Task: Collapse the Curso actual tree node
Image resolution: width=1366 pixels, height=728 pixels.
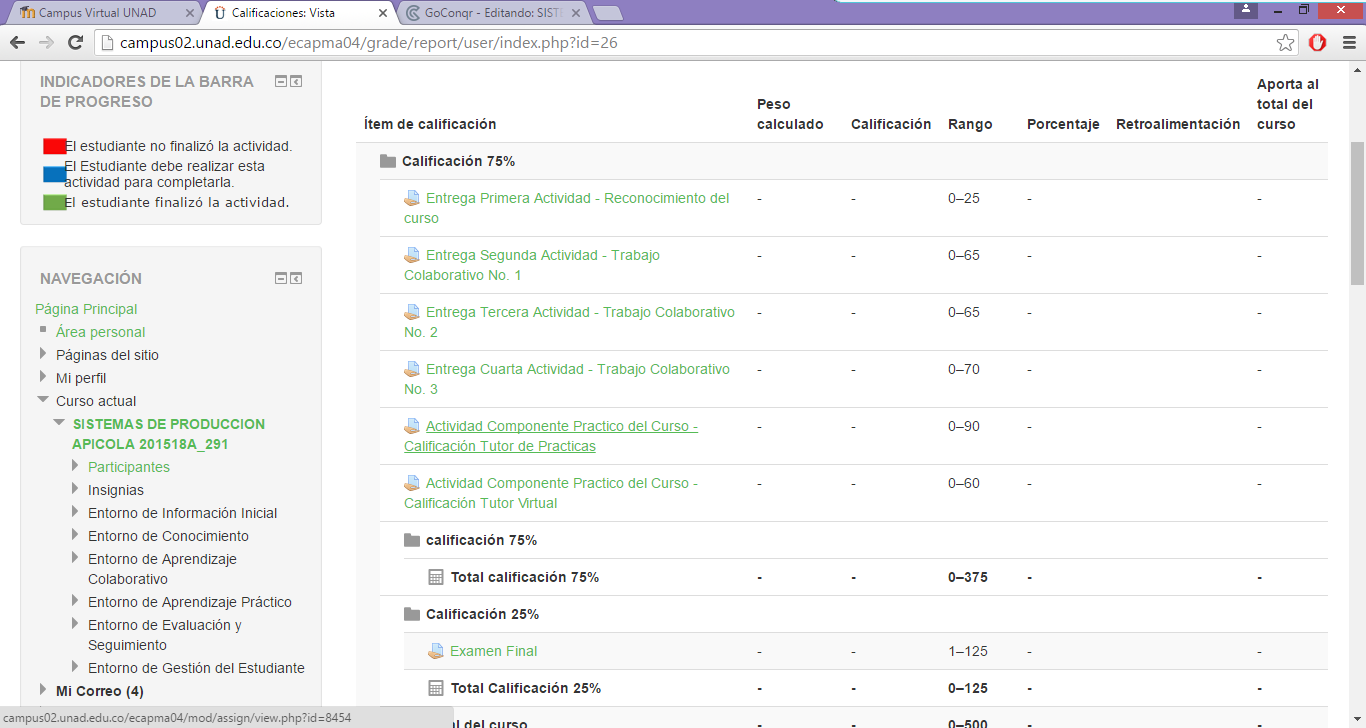Action: coord(43,400)
